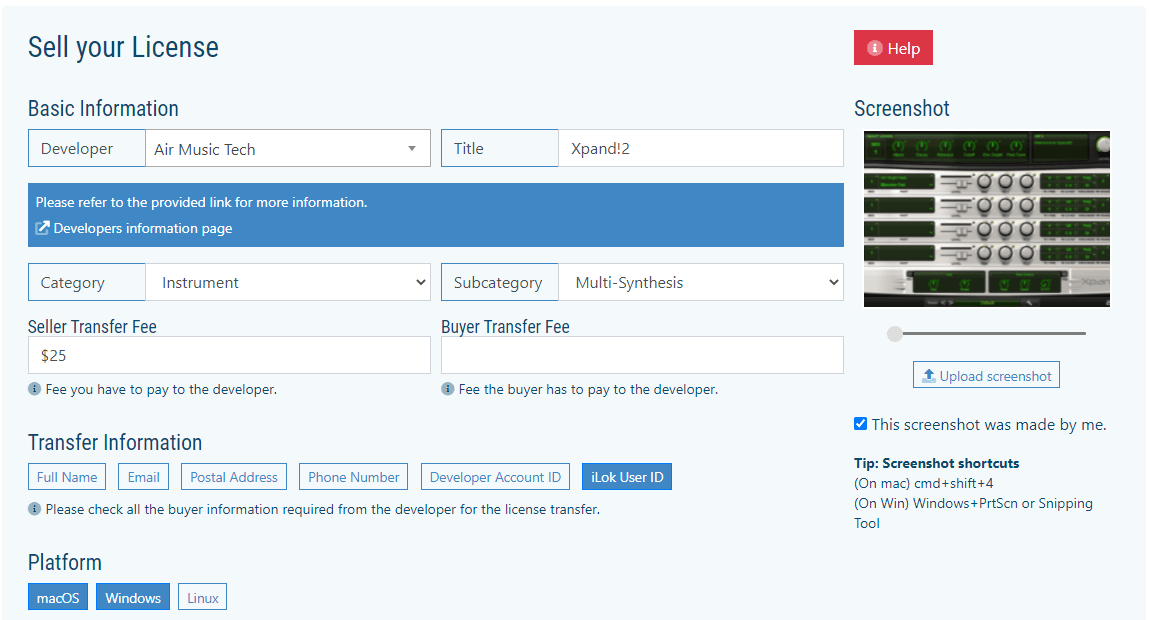Expand the Category dropdown set to Instrument

287,282
